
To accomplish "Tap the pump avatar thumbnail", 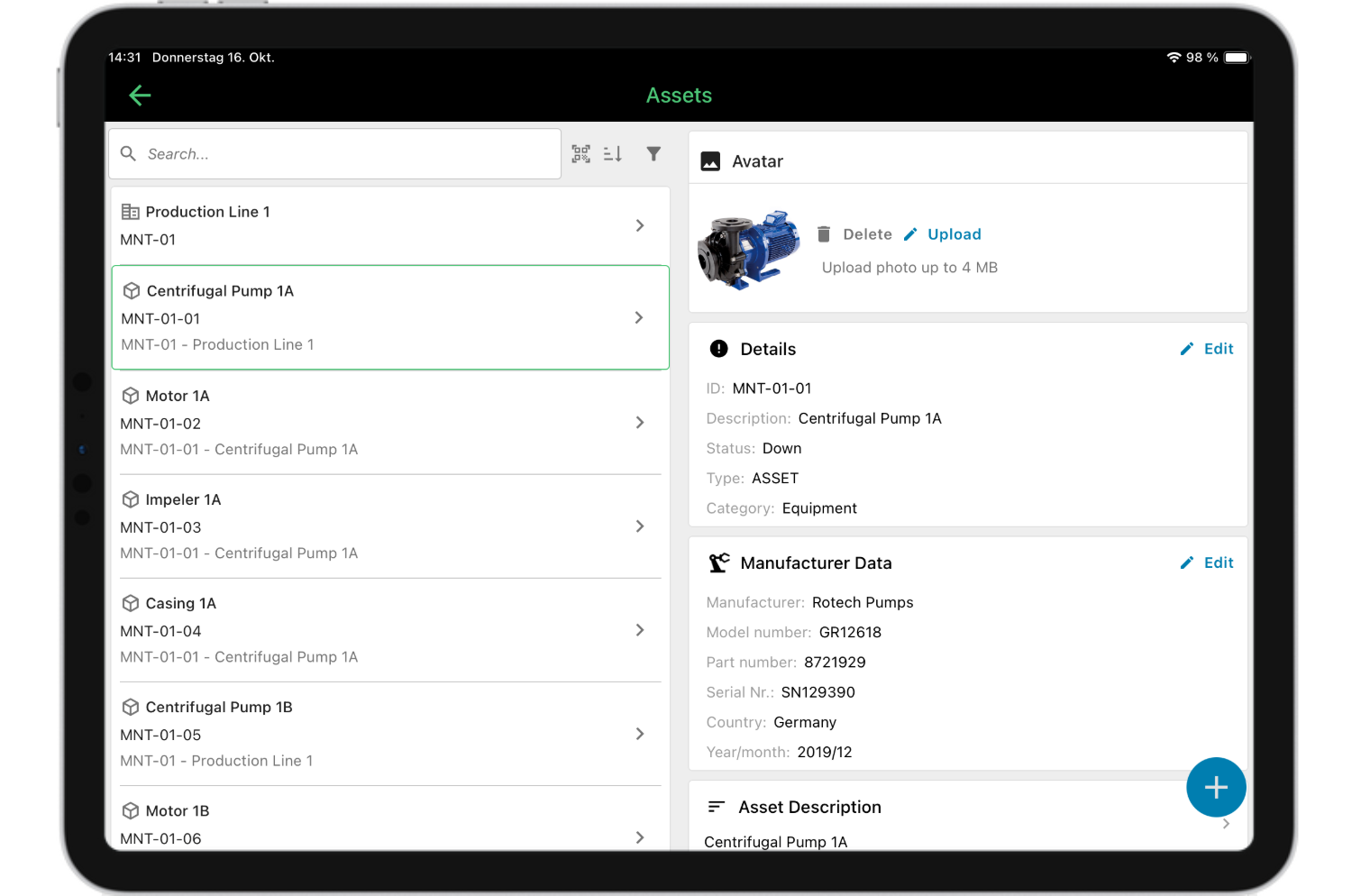I will click(x=749, y=250).
